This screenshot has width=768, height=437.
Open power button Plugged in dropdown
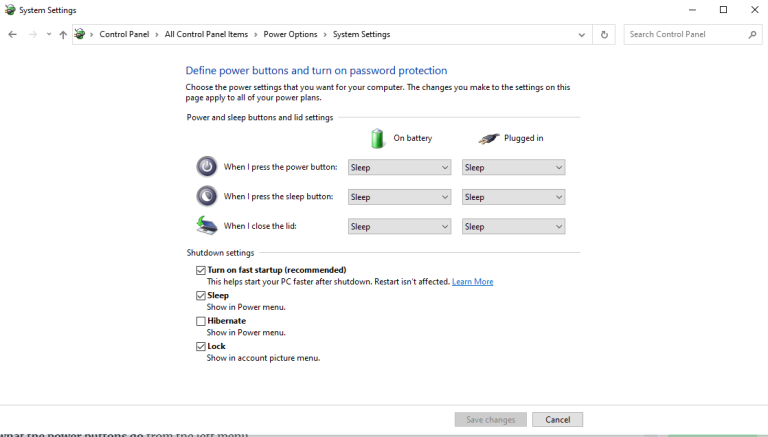click(x=513, y=168)
